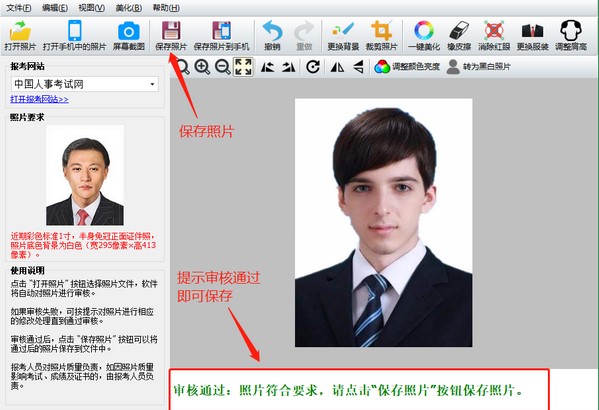Viewport: 599px width, 410px height.
Task: Open the 更换服装 clothing changer
Action: click(533, 35)
